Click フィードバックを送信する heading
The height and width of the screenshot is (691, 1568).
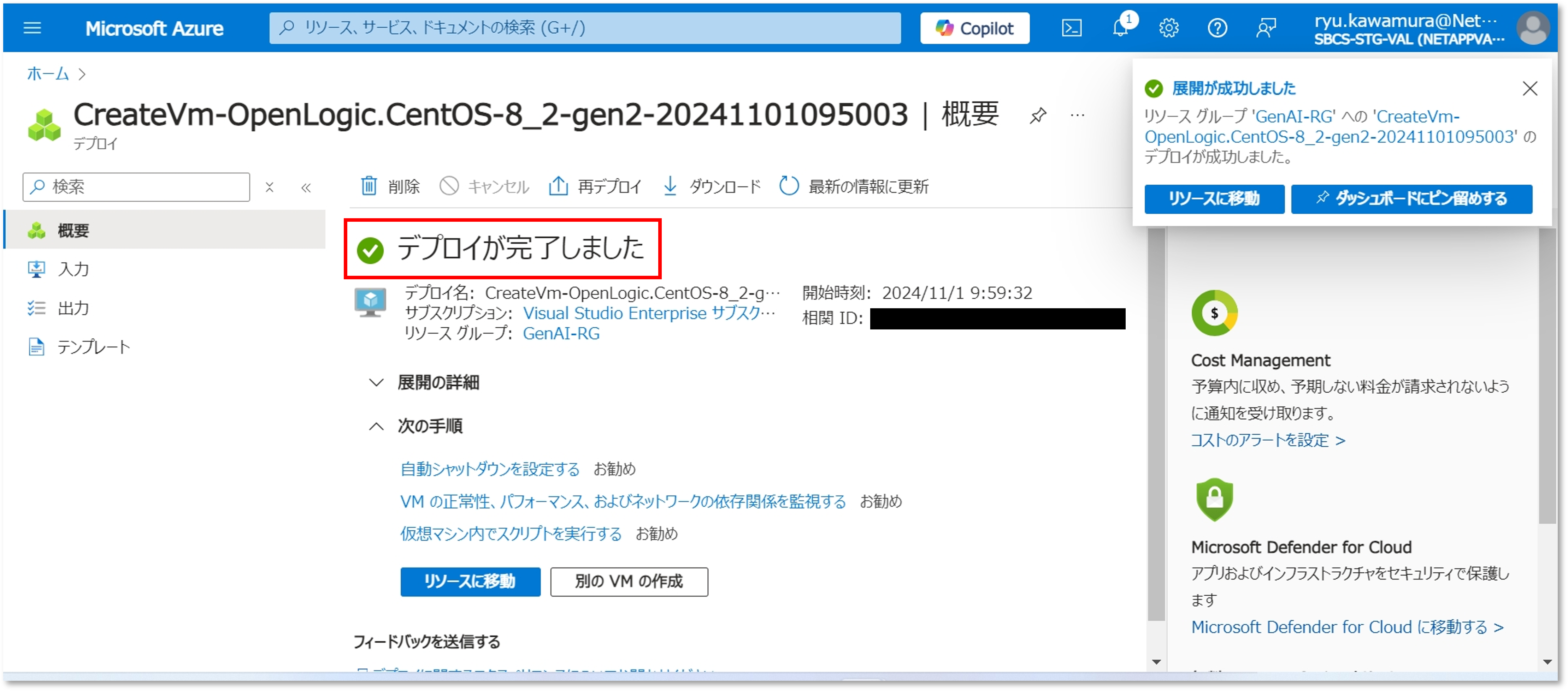coord(427,642)
